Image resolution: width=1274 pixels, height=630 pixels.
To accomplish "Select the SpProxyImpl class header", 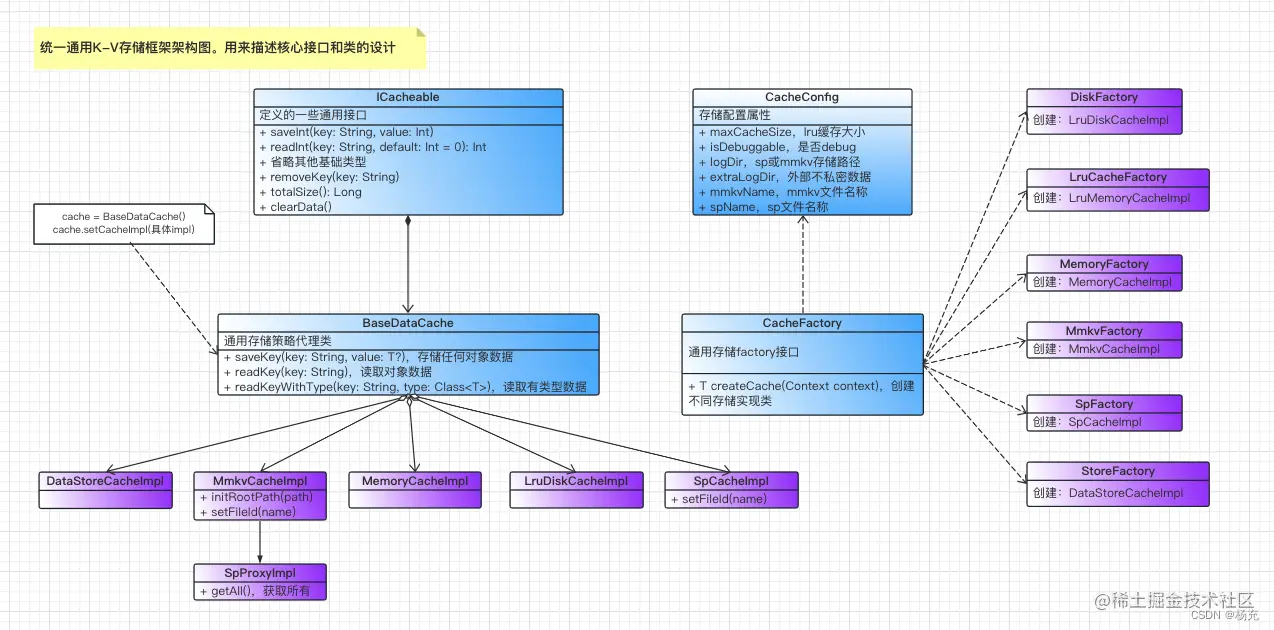I will click(x=260, y=573).
